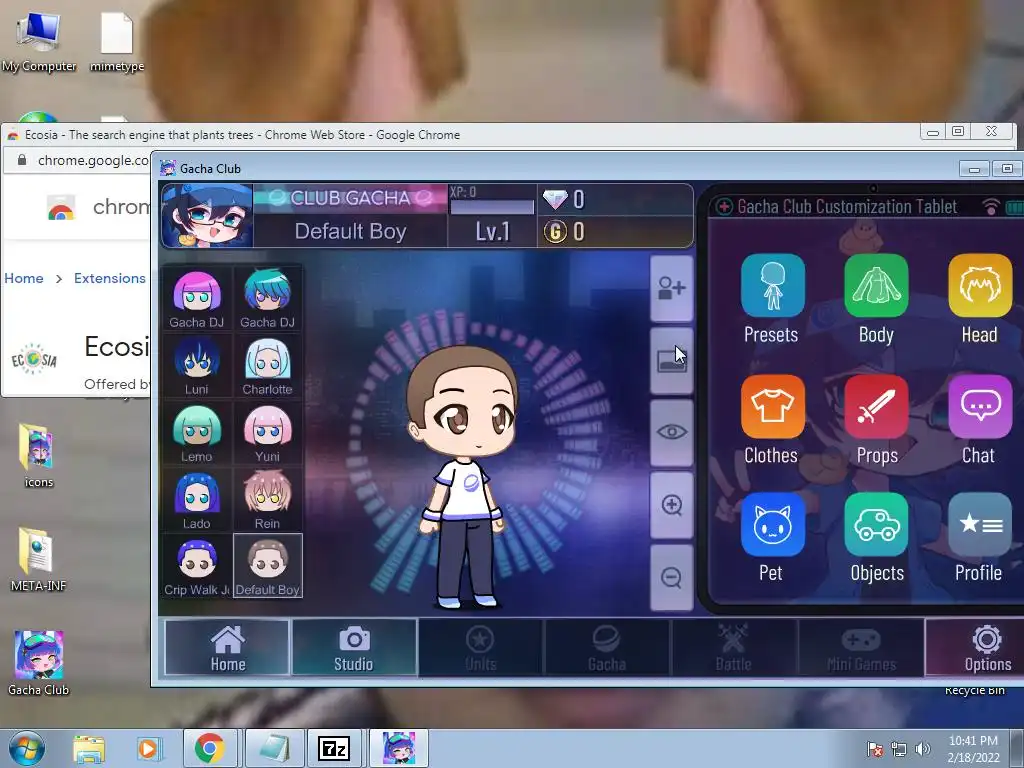Viewport: 1024px width, 768px height.
Task: Select the Default Boy character slot
Action: tap(267, 566)
